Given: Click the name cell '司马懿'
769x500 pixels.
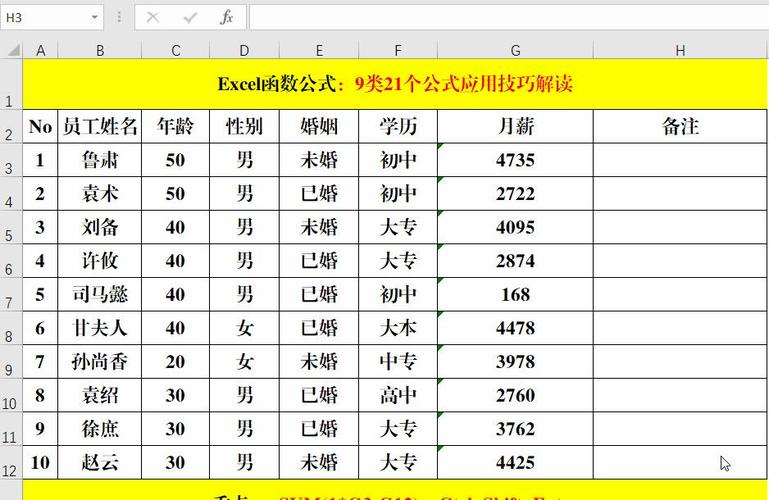Looking at the screenshot, I should click(x=100, y=295).
